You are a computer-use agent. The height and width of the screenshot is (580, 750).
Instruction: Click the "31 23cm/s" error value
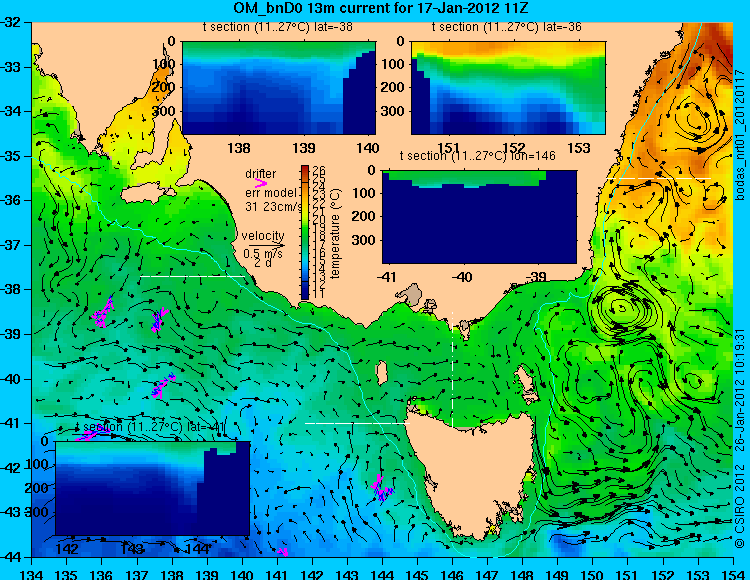(274, 207)
